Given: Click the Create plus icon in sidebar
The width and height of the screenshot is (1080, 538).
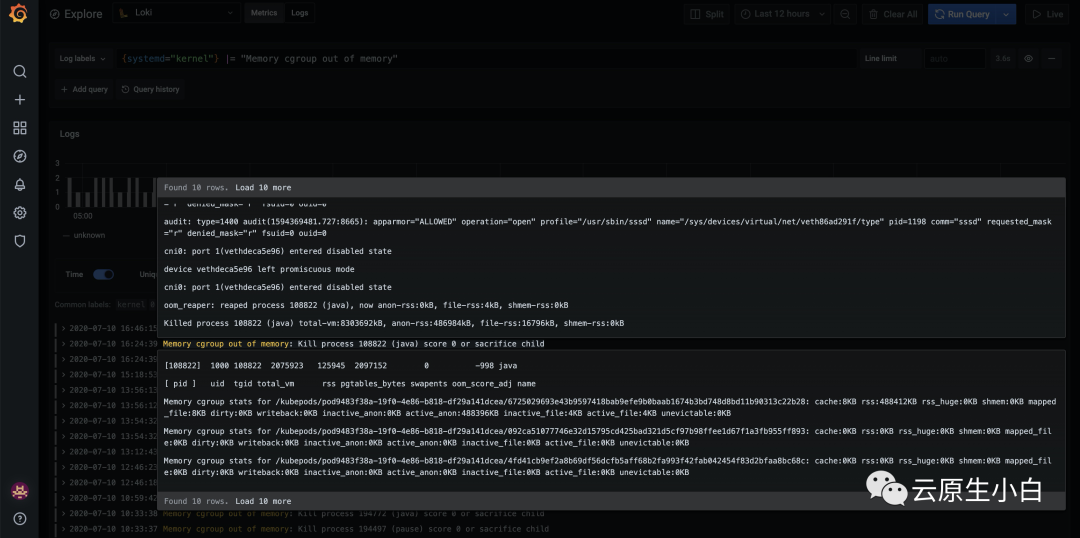Looking at the screenshot, I should pyautogui.click(x=19, y=100).
